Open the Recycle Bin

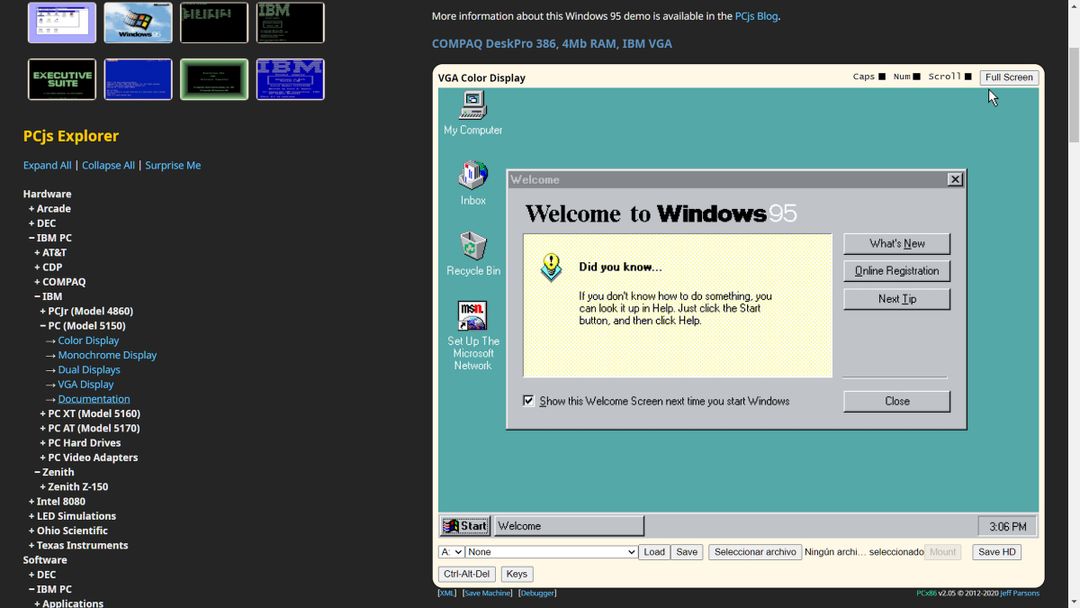471,247
